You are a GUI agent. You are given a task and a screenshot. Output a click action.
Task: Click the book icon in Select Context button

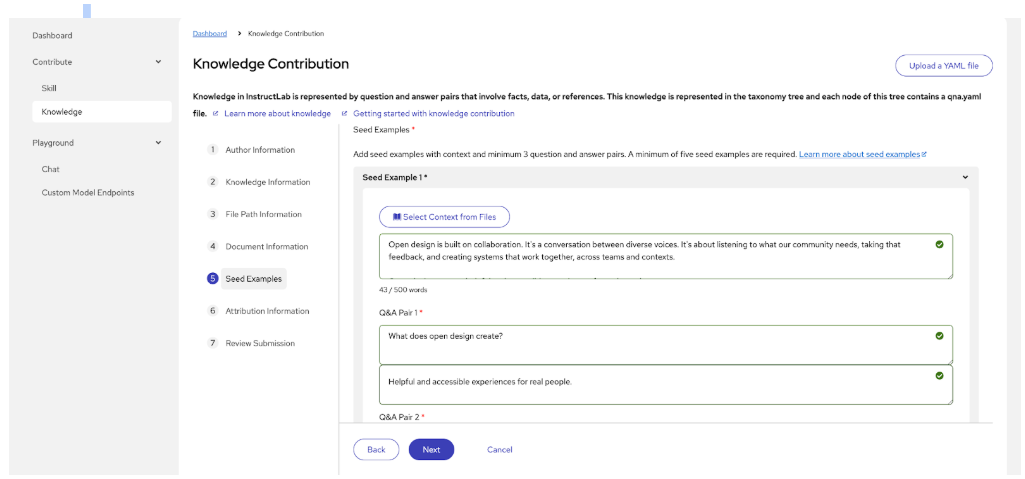click(396, 217)
